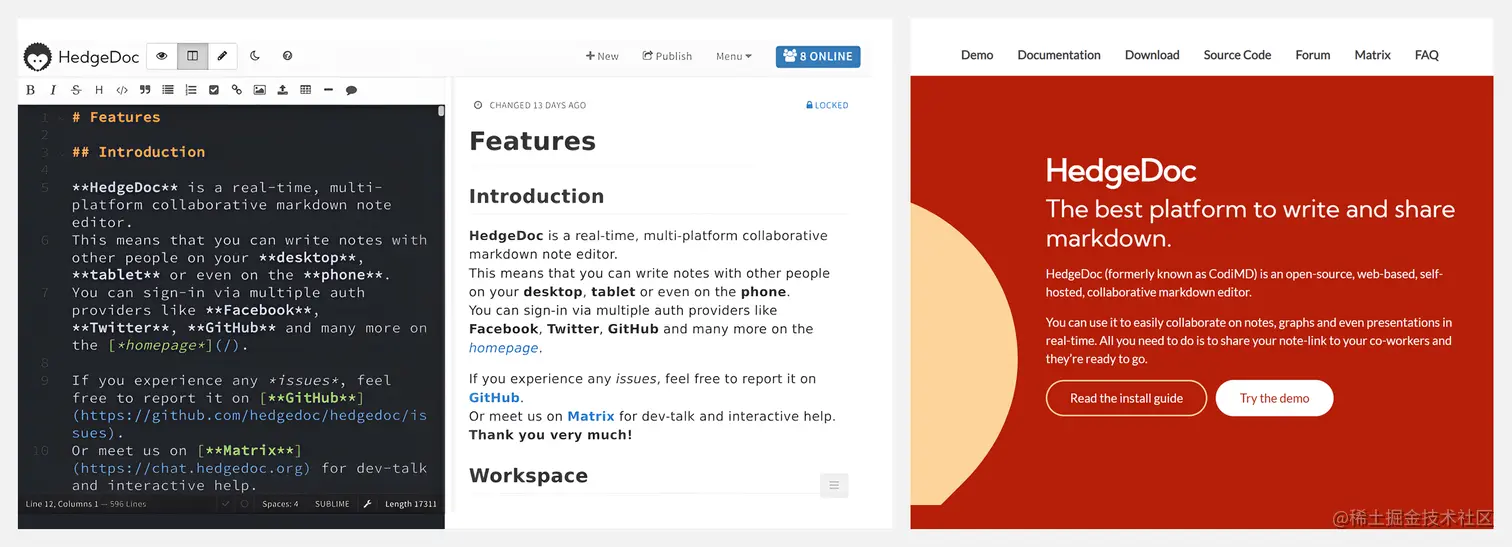1512x547 pixels.
Task: Follow the homepage link in the preview
Action: (504, 348)
